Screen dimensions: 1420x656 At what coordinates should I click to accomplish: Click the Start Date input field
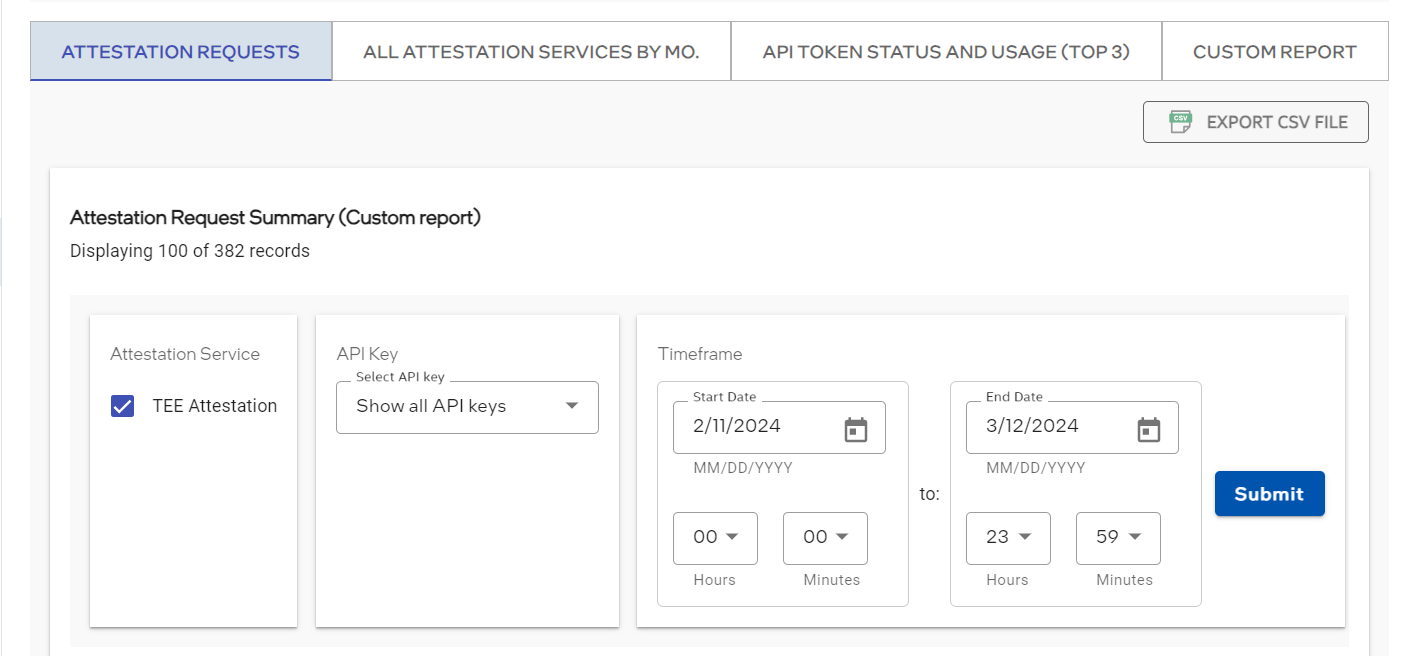(x=779, y=427)
